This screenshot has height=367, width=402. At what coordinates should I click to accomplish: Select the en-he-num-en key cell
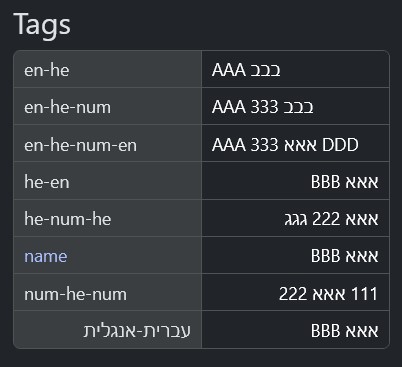coord(108,143)
